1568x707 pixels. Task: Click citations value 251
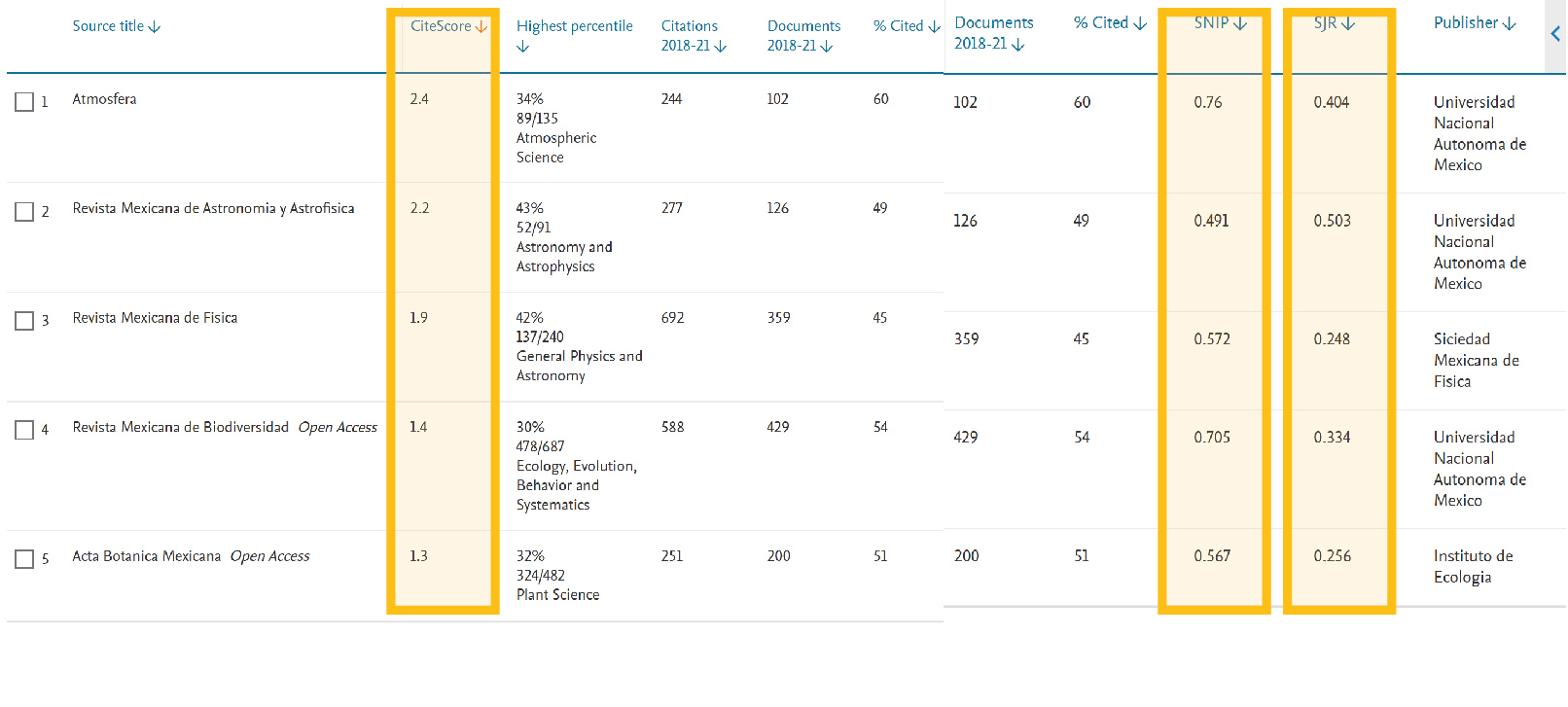point(671,556)
